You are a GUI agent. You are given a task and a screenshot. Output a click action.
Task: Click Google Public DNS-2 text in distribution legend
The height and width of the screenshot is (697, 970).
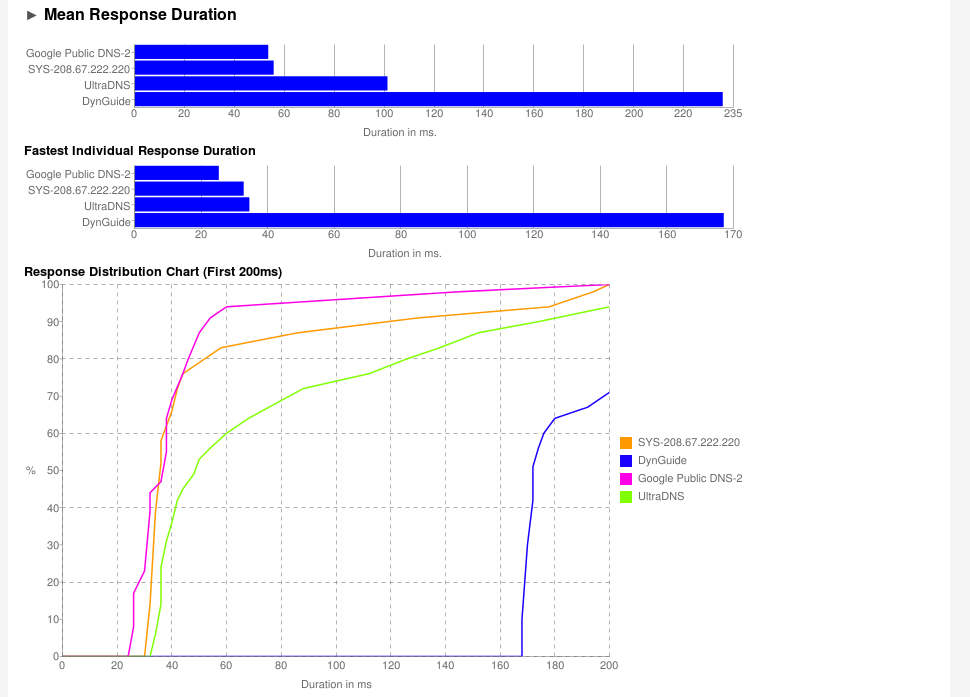690,478
